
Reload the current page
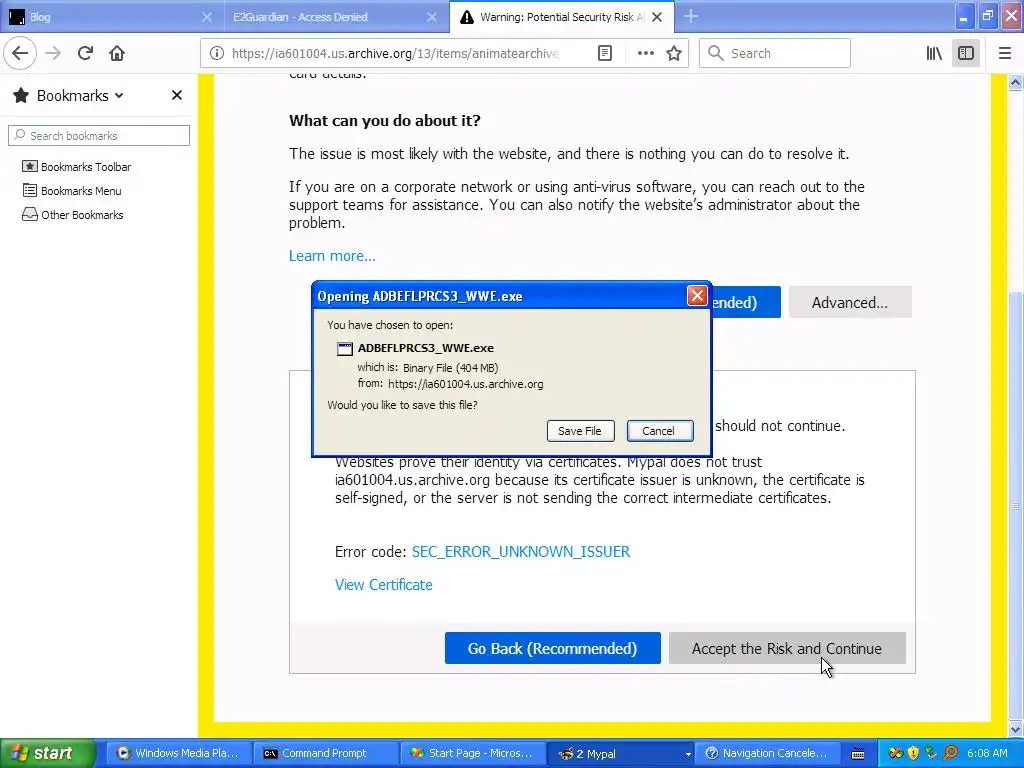85,53
